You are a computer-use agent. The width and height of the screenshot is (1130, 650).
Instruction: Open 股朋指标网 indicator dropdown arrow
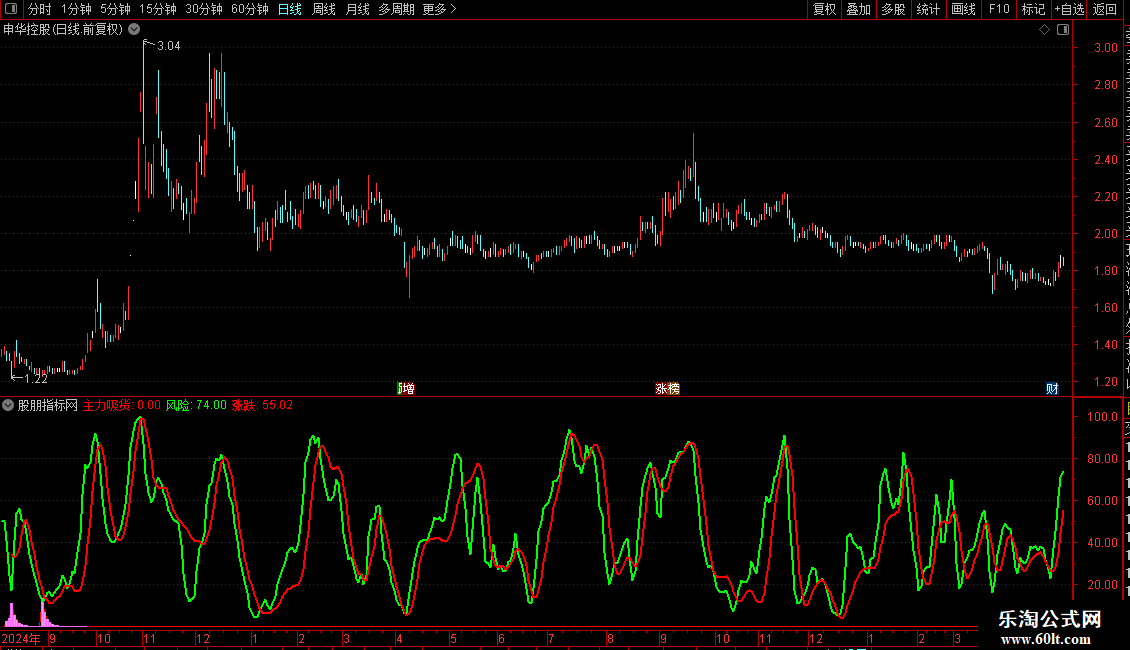click(x=8, y=405)
